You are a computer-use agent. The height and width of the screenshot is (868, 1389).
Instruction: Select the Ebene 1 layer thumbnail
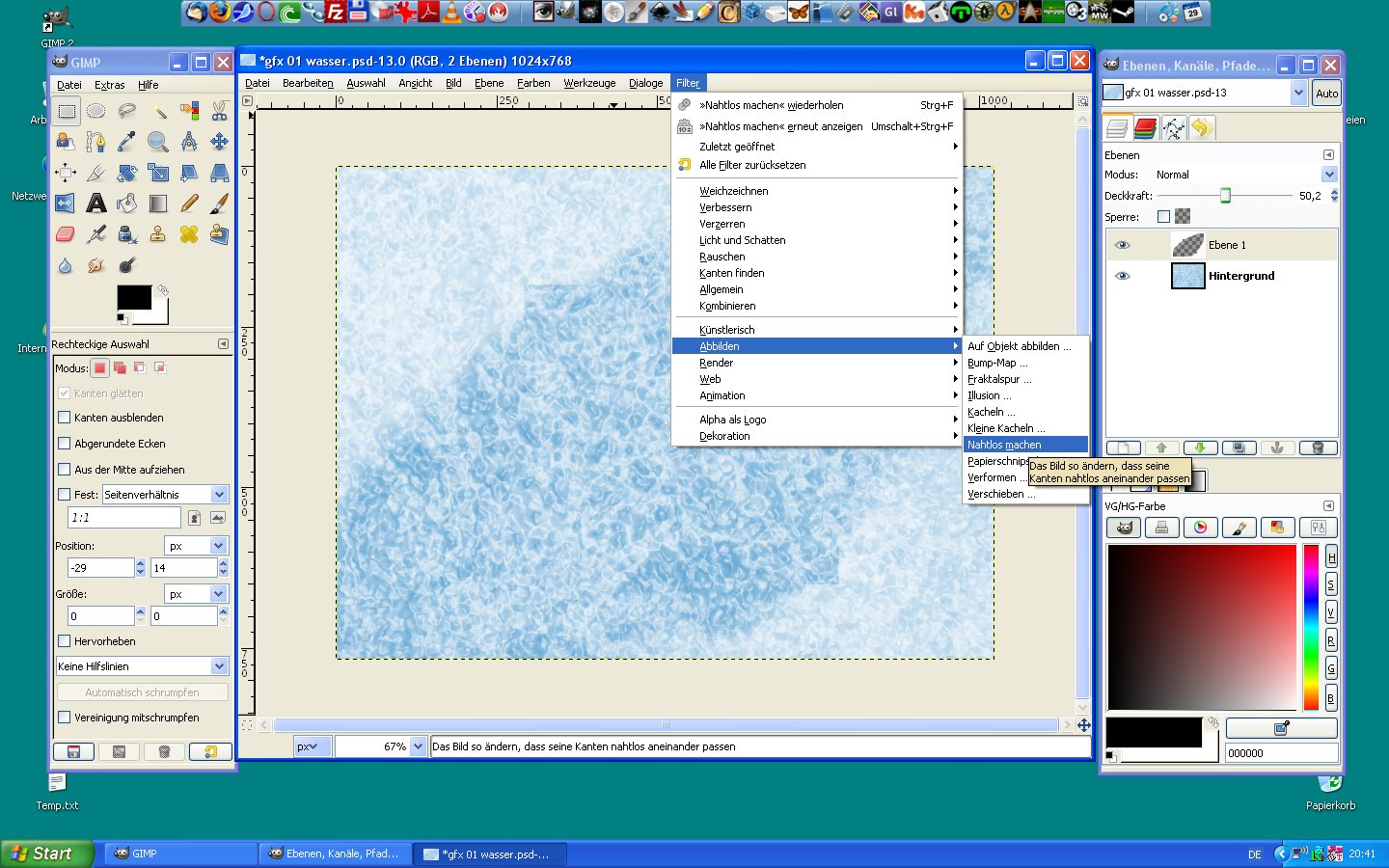point(1187,245)
